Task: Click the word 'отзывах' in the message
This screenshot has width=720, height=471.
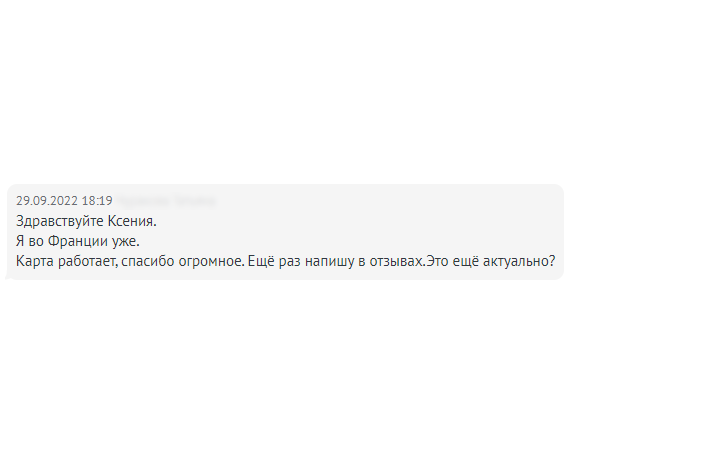Action: (396, 261)
